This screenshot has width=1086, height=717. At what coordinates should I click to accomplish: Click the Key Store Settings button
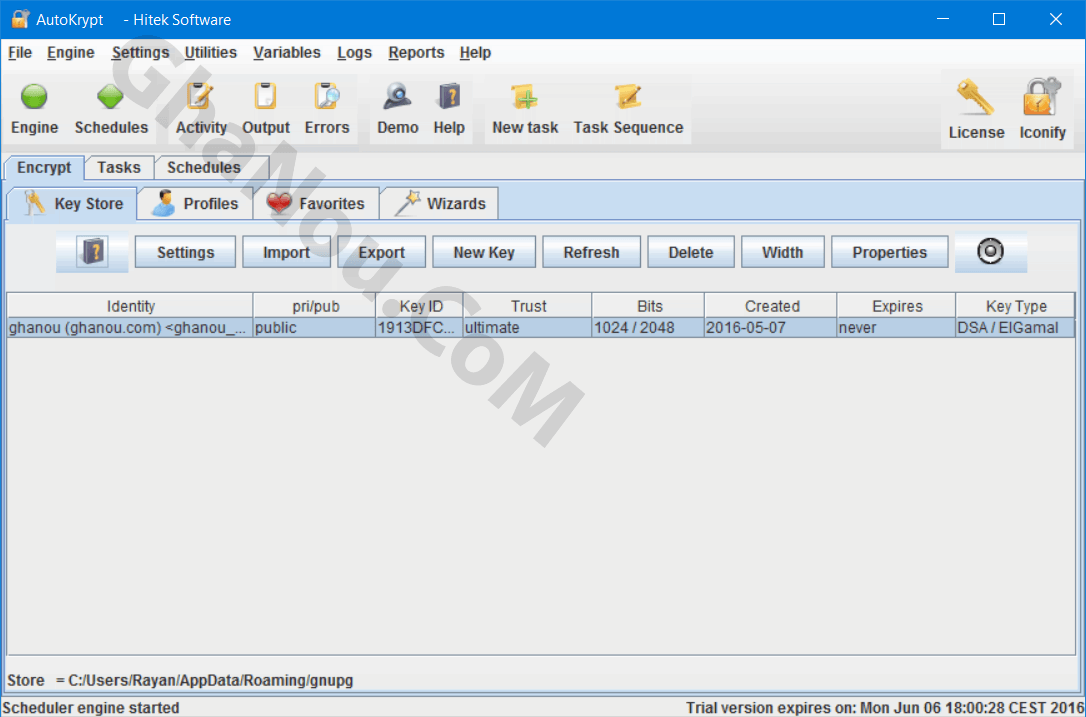pyautogui.click(x=186, y=252)
